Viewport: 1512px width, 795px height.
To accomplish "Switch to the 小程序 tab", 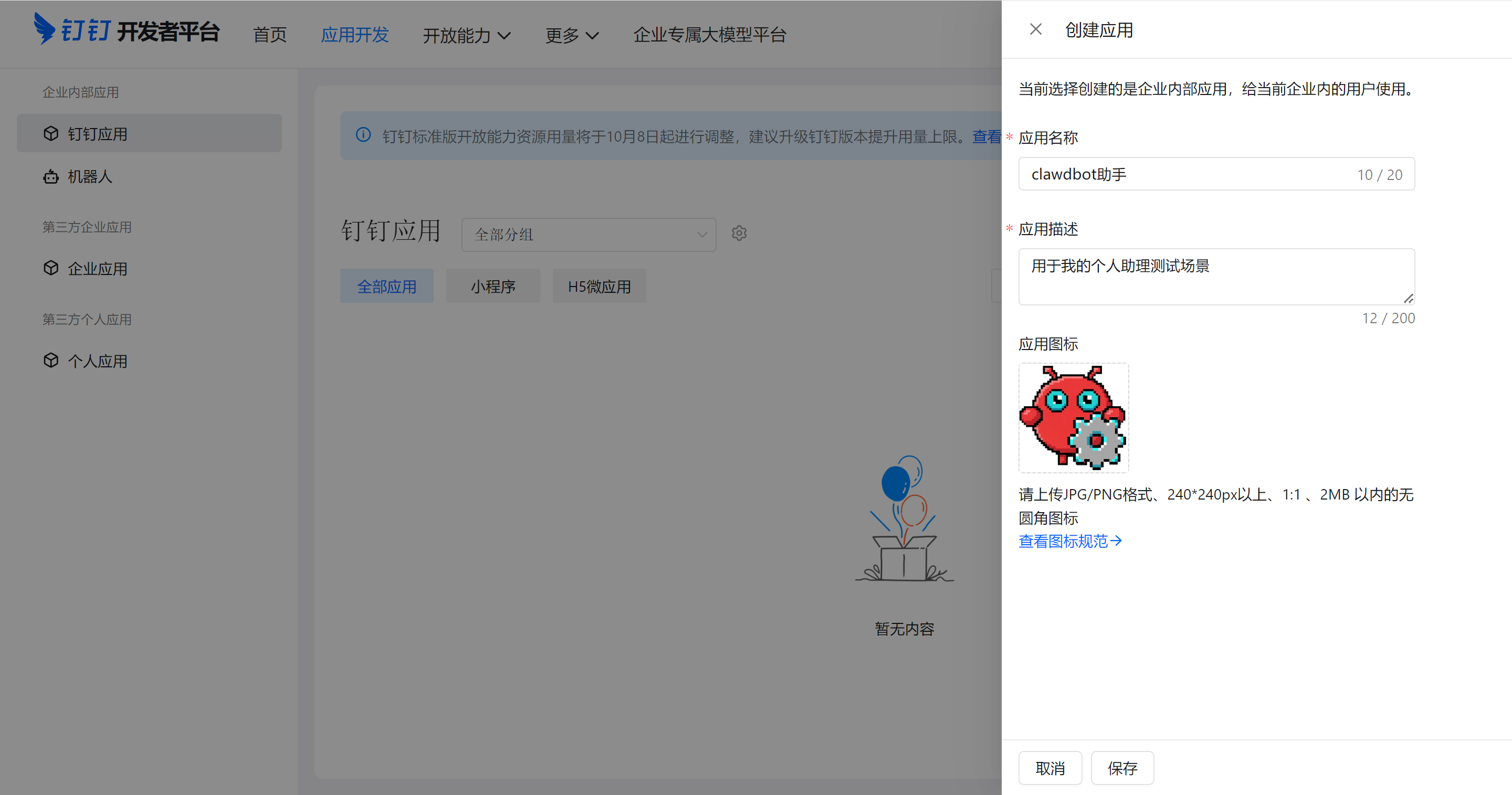I will [492, 287].
